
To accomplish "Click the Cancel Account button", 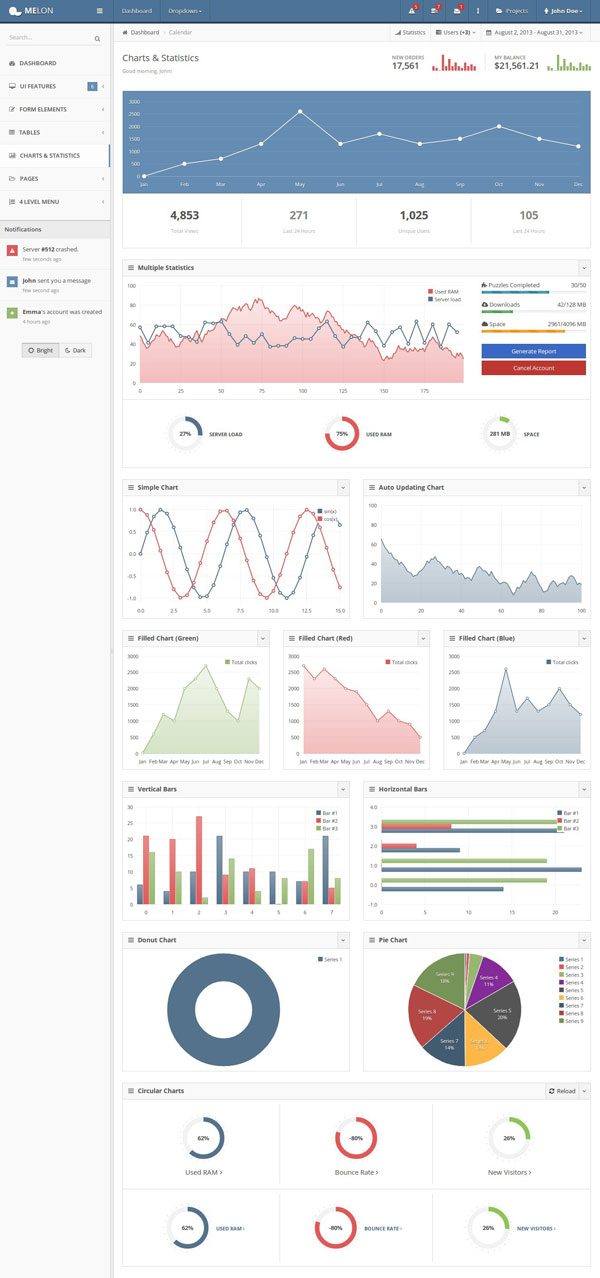I will click(x=533, y=368).
